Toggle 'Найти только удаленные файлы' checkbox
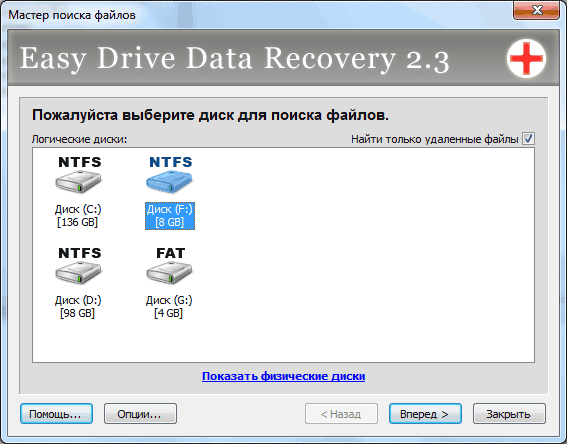The width and height of the screenshot is (567, 444). click(x=528, y=139)
